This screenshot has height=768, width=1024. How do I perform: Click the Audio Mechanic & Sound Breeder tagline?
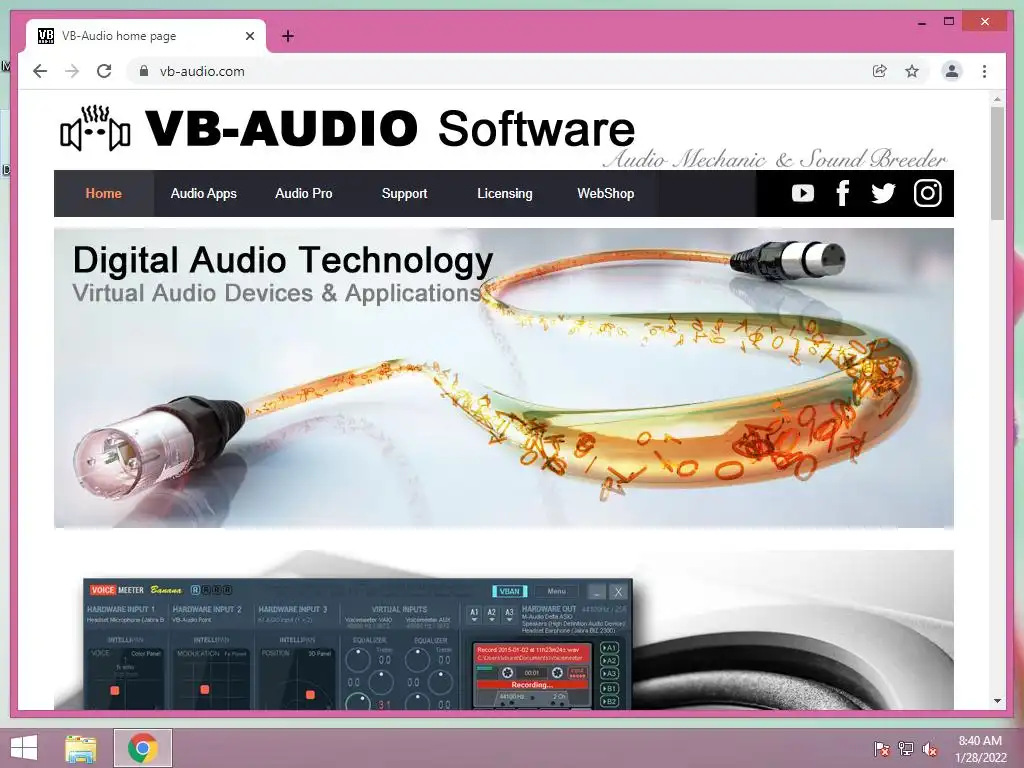pos(775,159)
